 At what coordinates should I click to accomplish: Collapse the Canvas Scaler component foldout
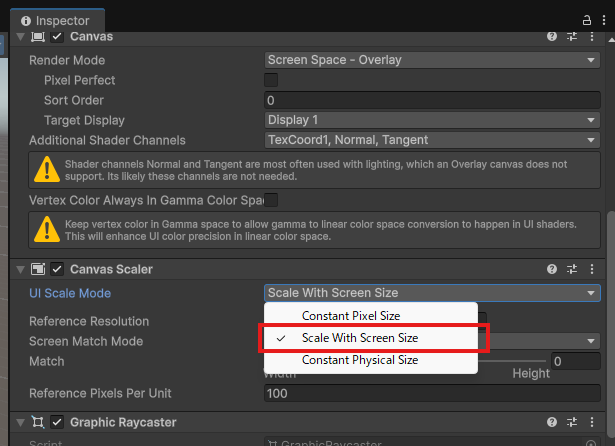(20, 269)
